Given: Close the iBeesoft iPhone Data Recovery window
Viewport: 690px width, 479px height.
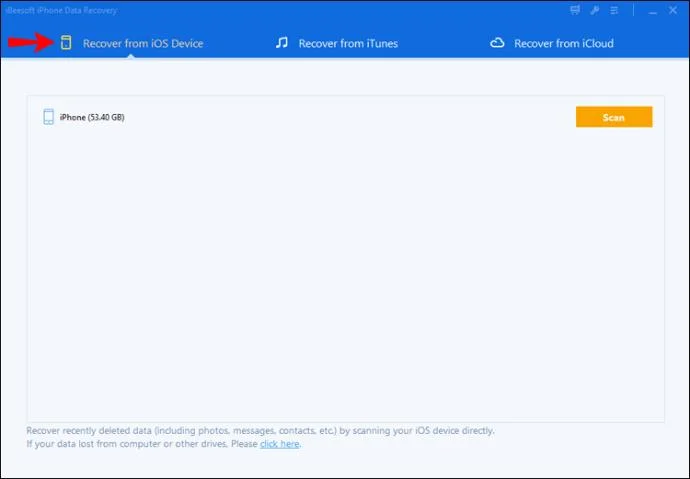Looking at the screenshot, I should click(673, 10).
